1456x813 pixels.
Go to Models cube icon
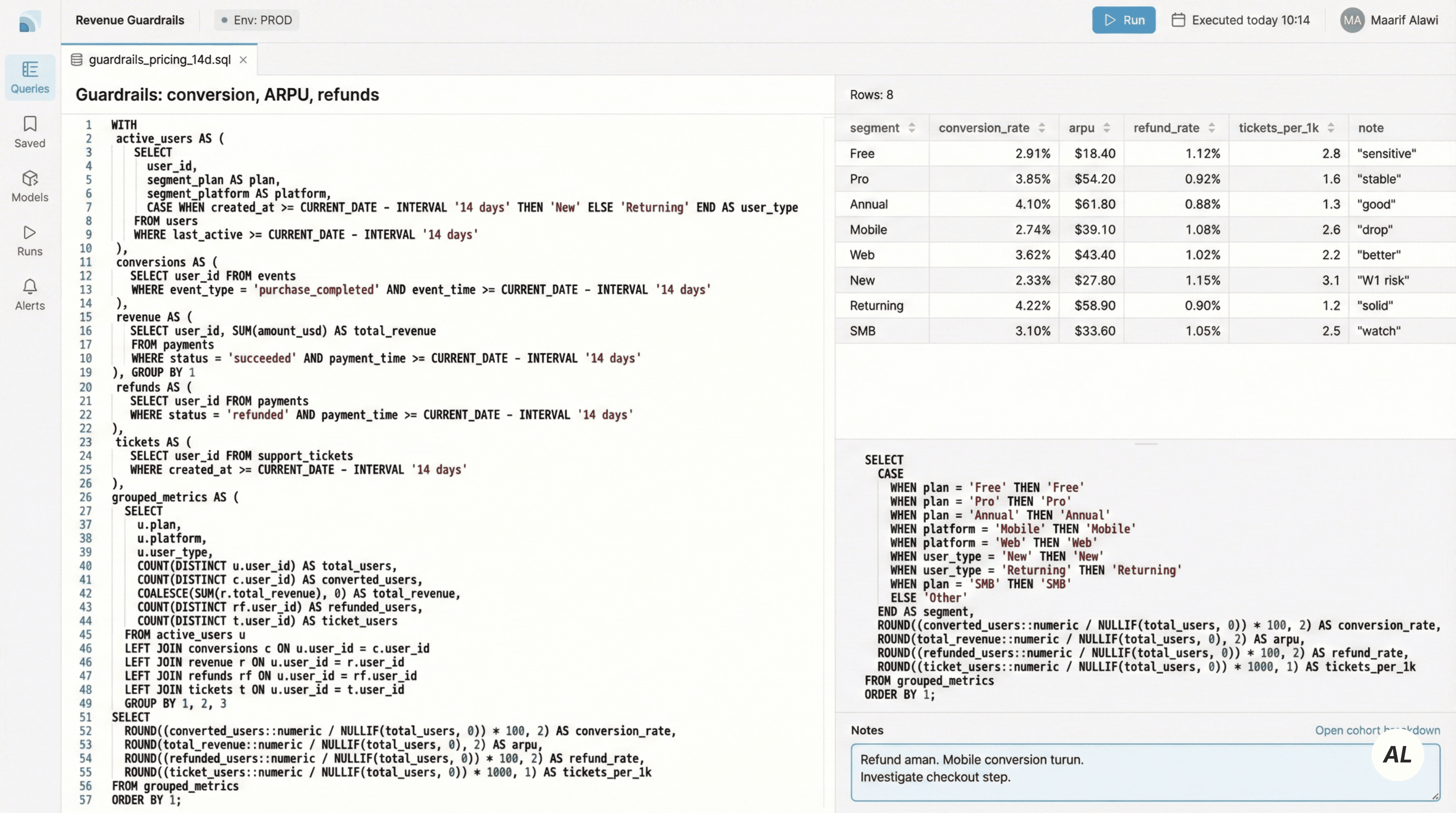30,179
